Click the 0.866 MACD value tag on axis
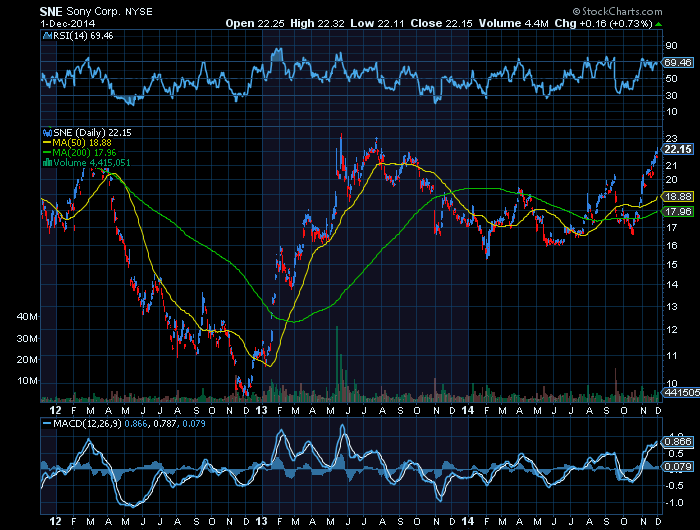Viewport: 700px width, 530px height. (x=678, y=442)
